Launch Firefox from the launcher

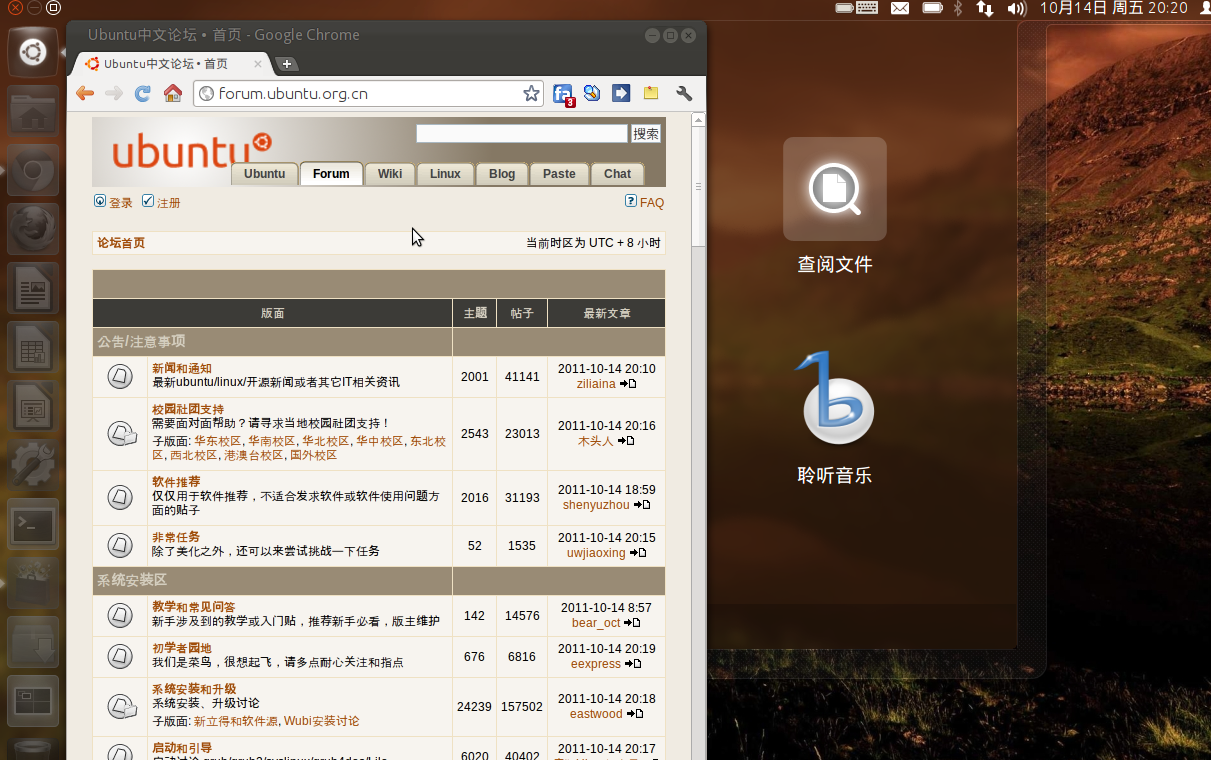pos(33,230)
